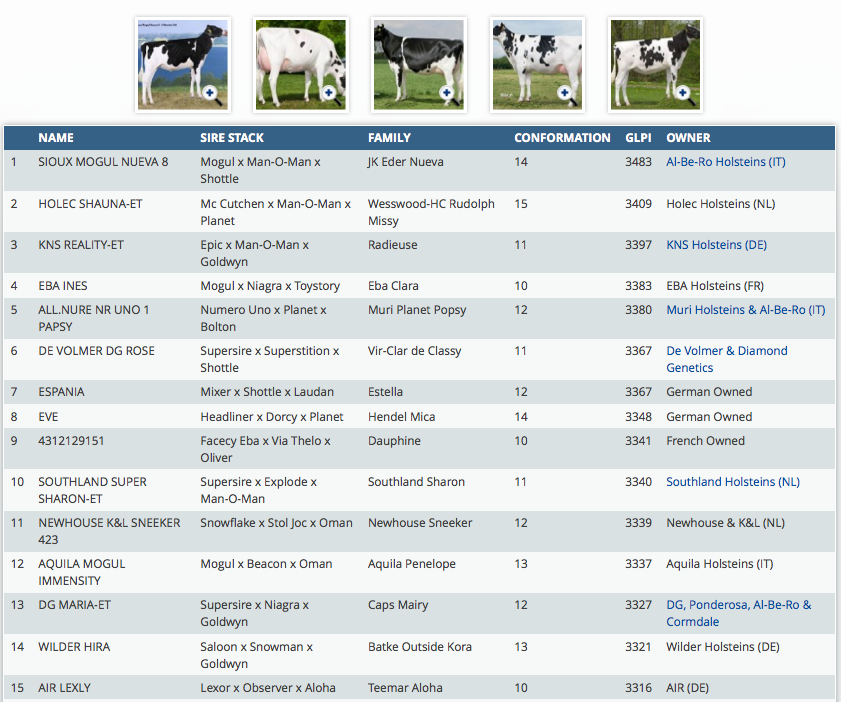The height and width of the screenshot is (702, 841).
Task: Enlarge the mostly black cow photo via its magnifier
Action: 446,93
